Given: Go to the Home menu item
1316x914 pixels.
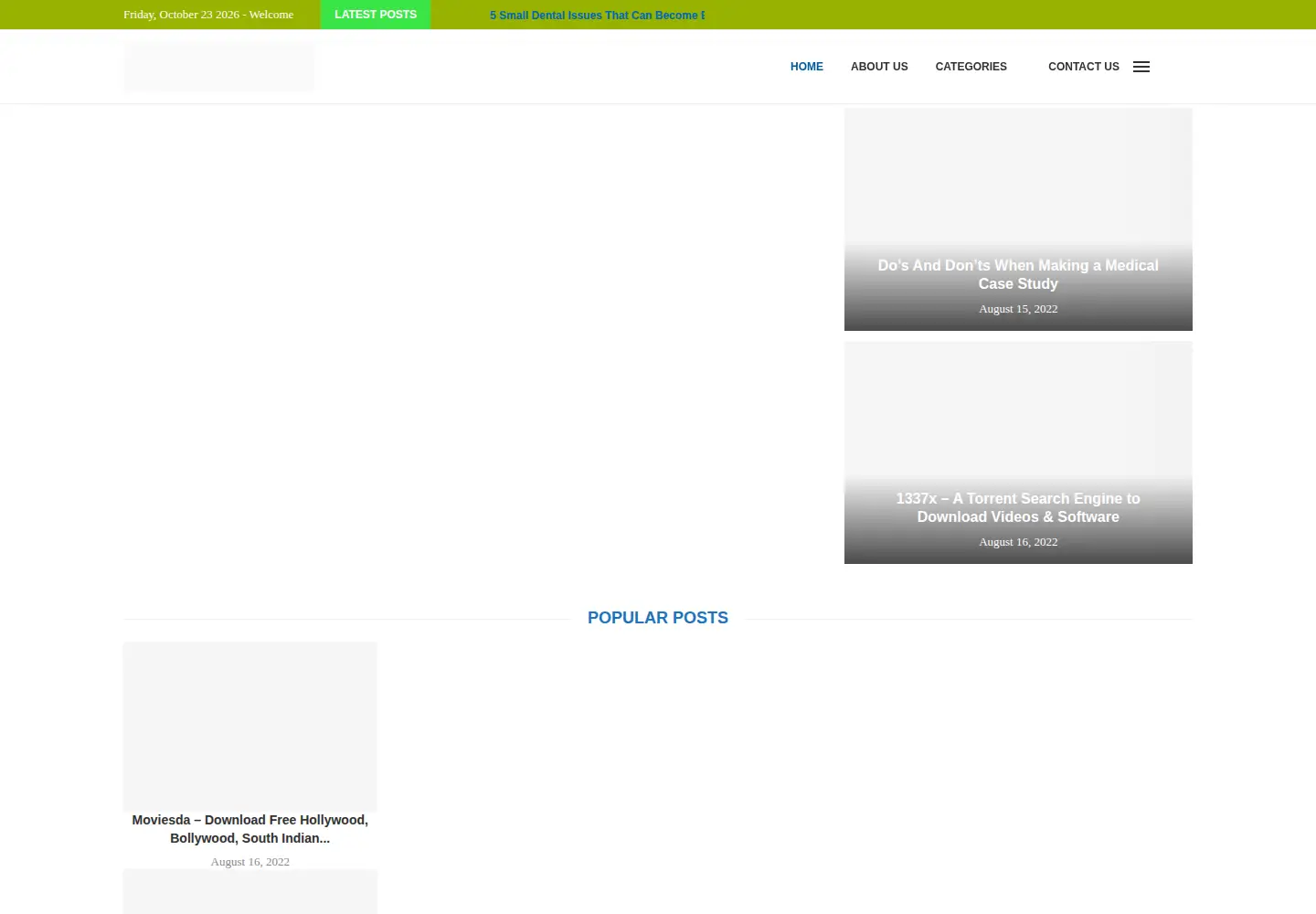Looking at the screenshot, I should pos(807,67).
